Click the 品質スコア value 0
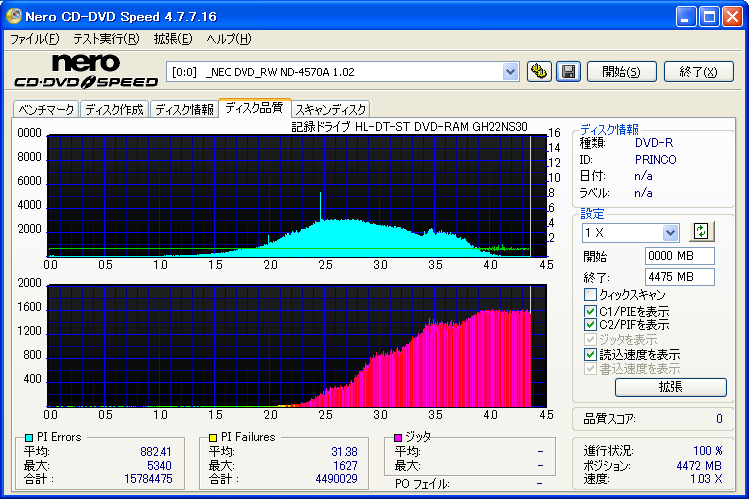This screenshot has height=499, width=749. (719, 419)
